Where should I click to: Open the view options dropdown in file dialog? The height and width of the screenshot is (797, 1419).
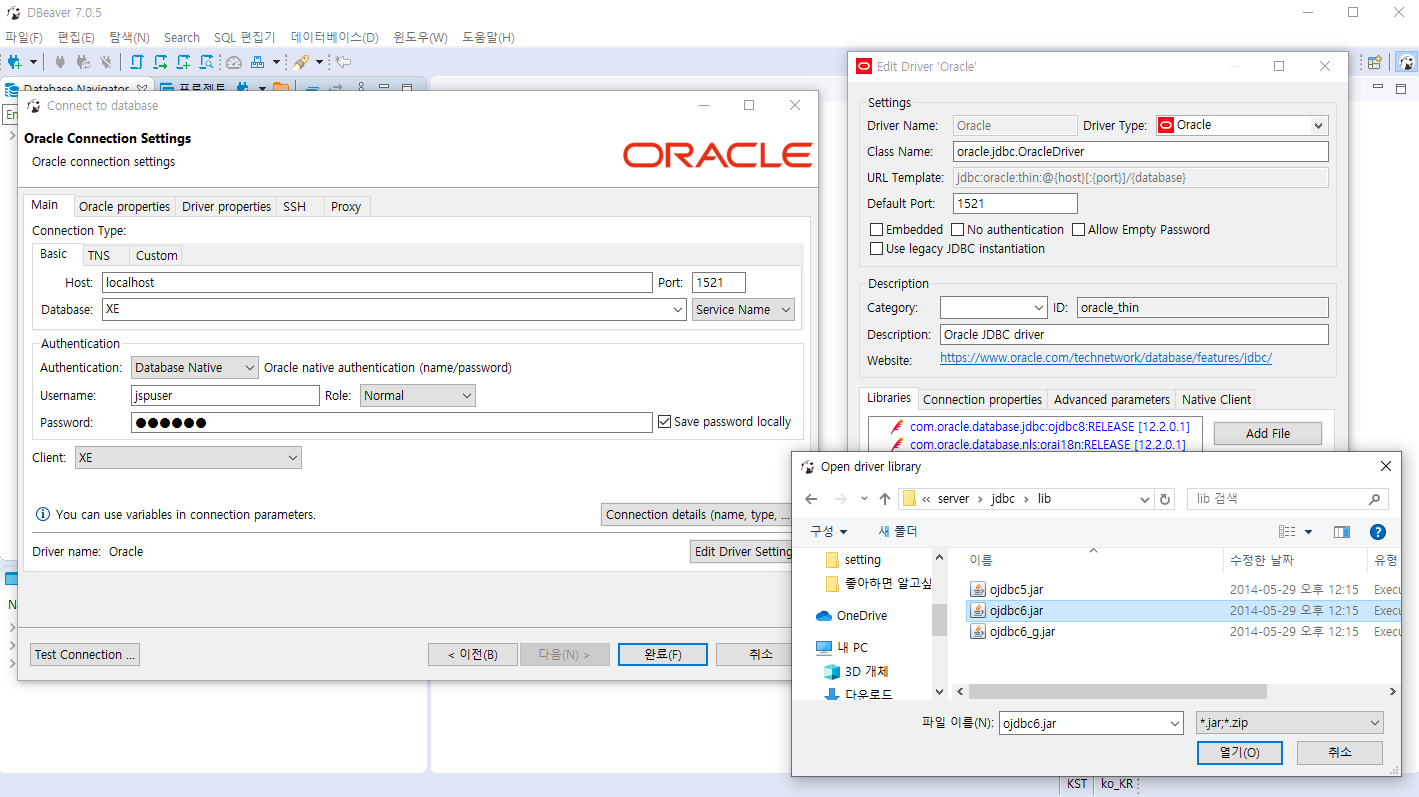1308,532
